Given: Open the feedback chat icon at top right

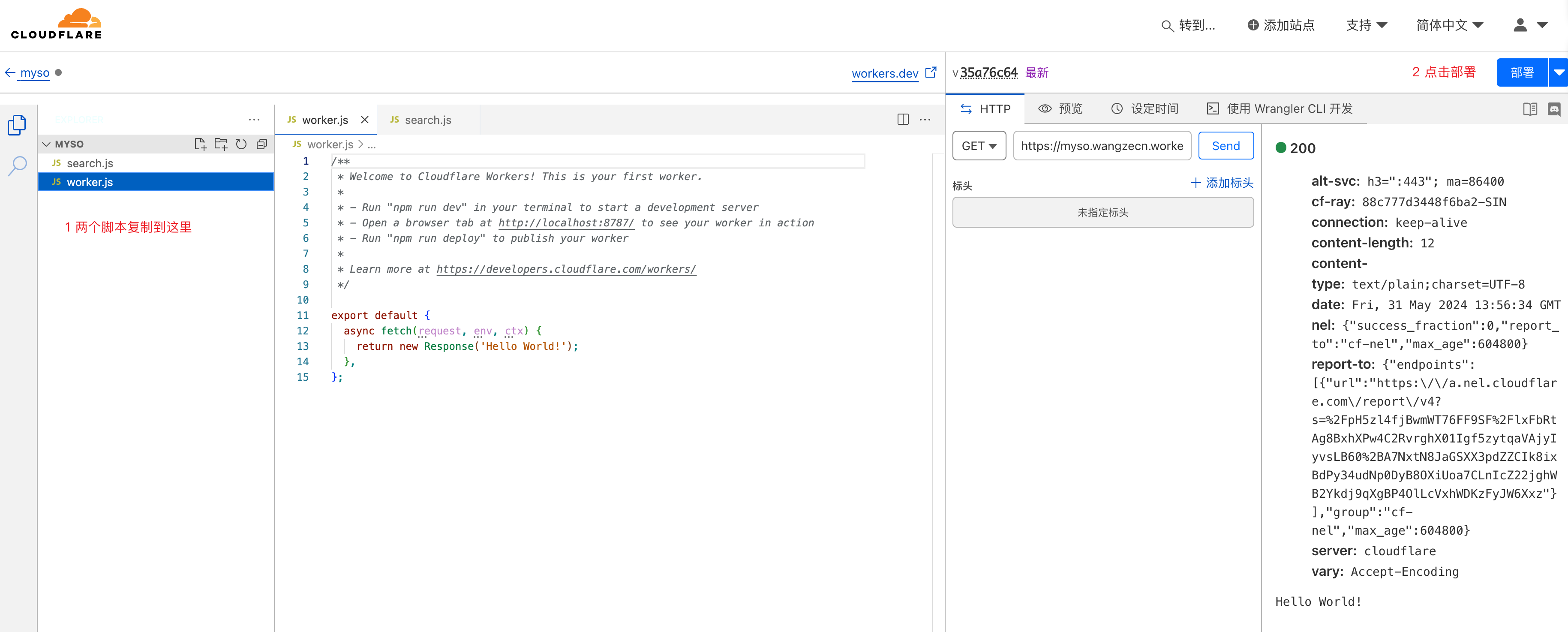Looking at the screenshot, I should pos(1553,109).
